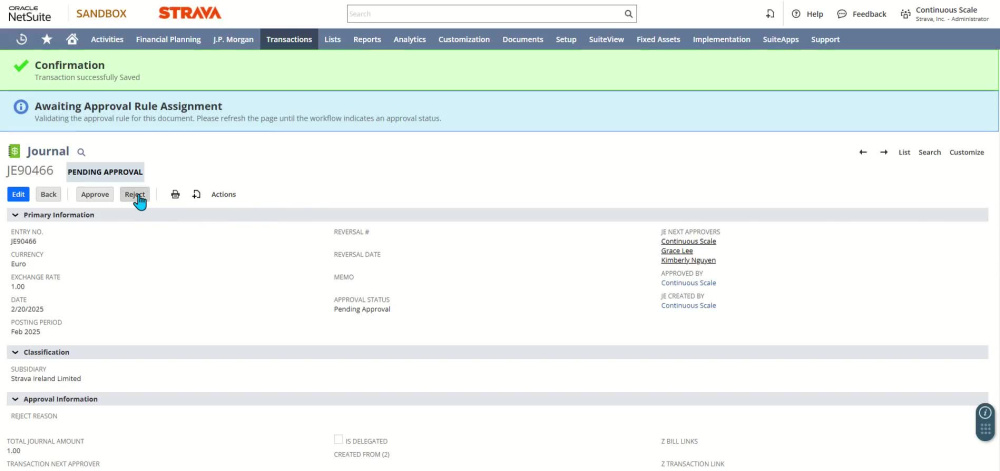Open the Customization menu
Viewport: 1000px width, 471px height.
click(x=464, y=39)
